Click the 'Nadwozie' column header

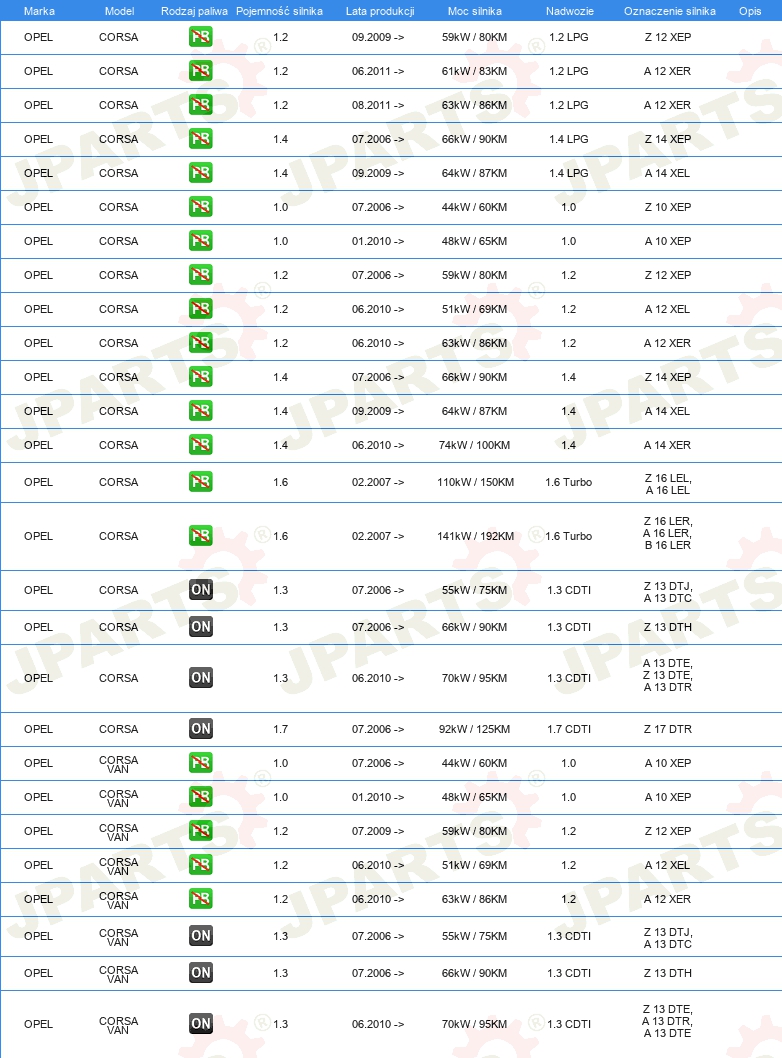(569, 11)
